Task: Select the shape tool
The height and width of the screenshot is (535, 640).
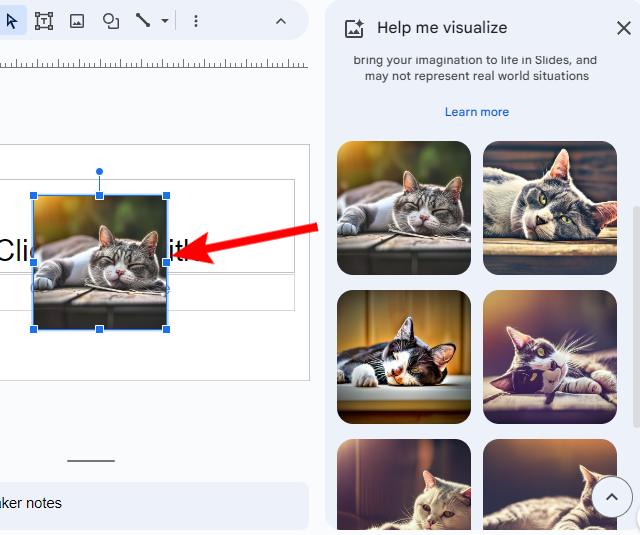Action: pos(111,21)
